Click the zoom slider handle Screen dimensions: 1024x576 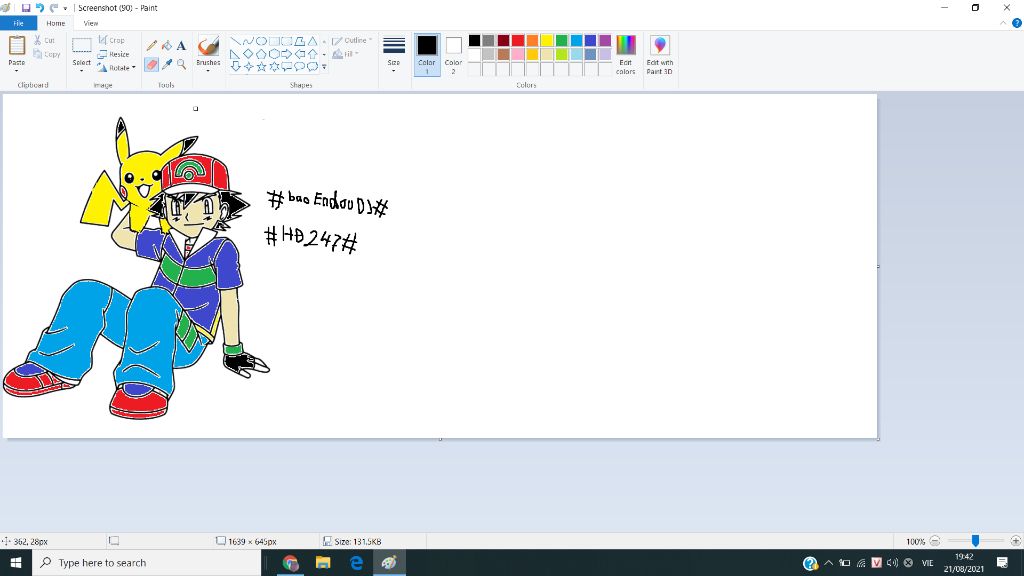point(975,541)
